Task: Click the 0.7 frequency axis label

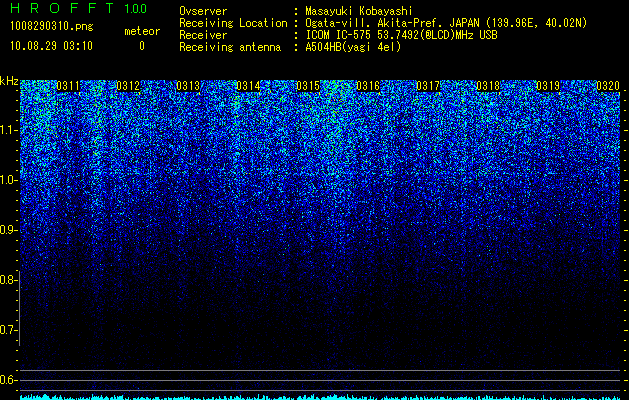Action: click(x=8, y=330)
